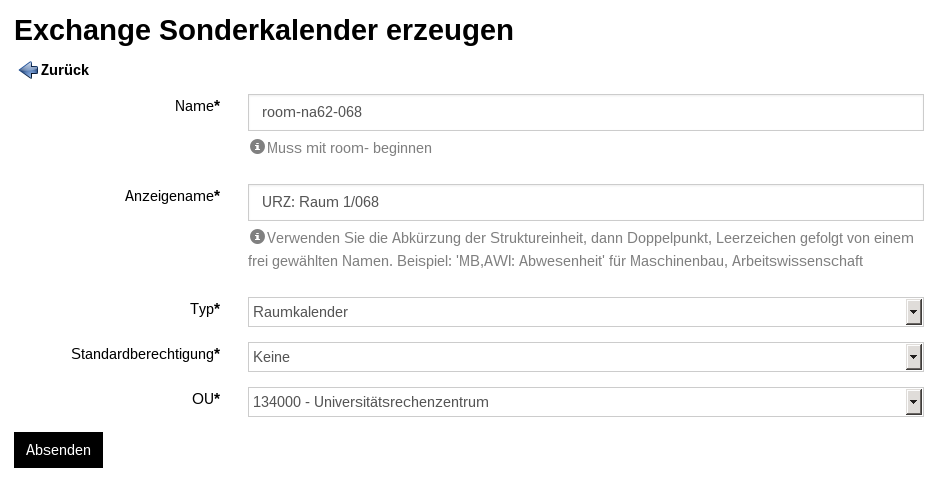
Task: Go back via the Zurück link
Action: pos(65,70)
